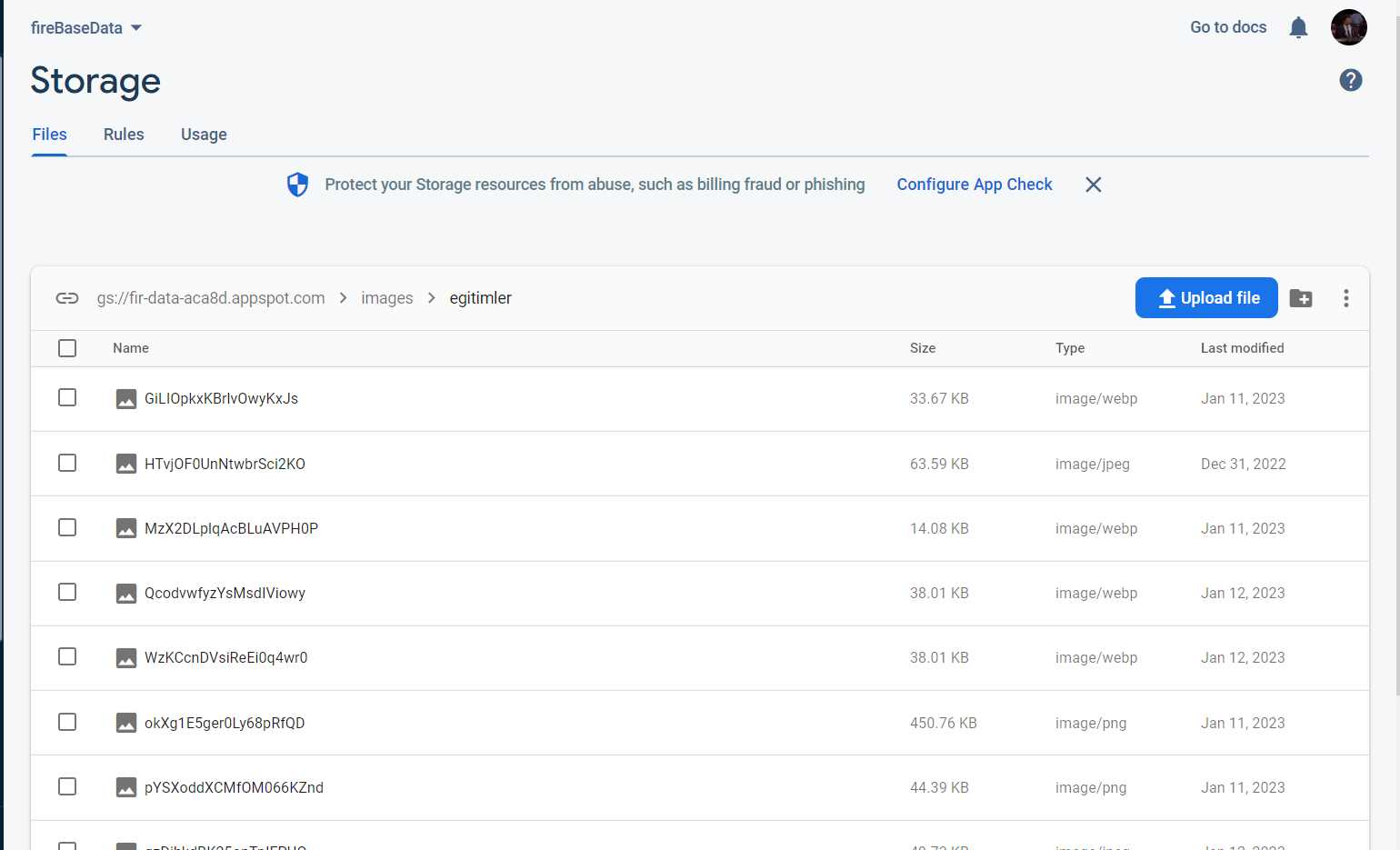Create a new folder icon

click(x=1301, y=298)
